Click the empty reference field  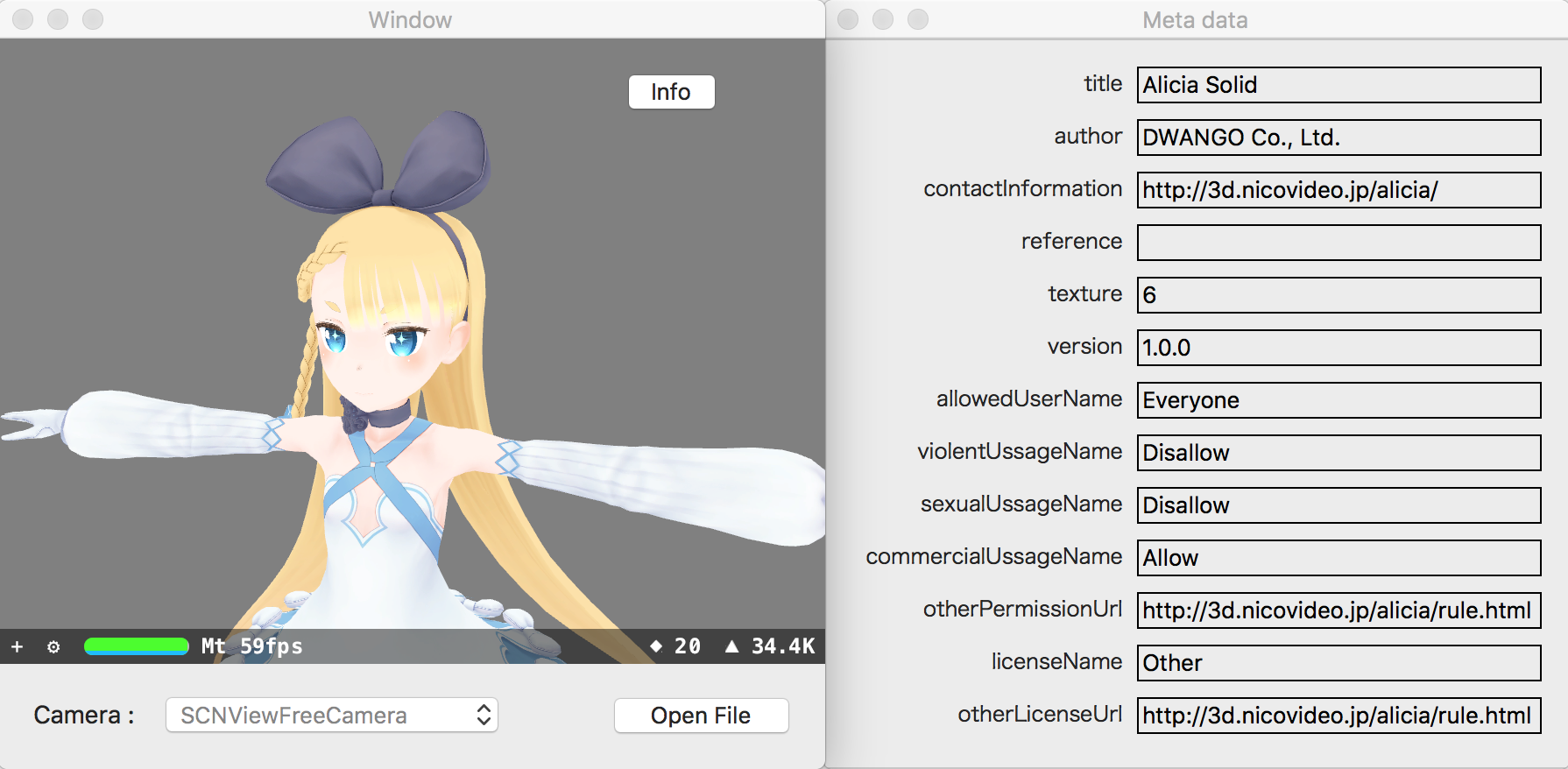tap(1338, 243)
